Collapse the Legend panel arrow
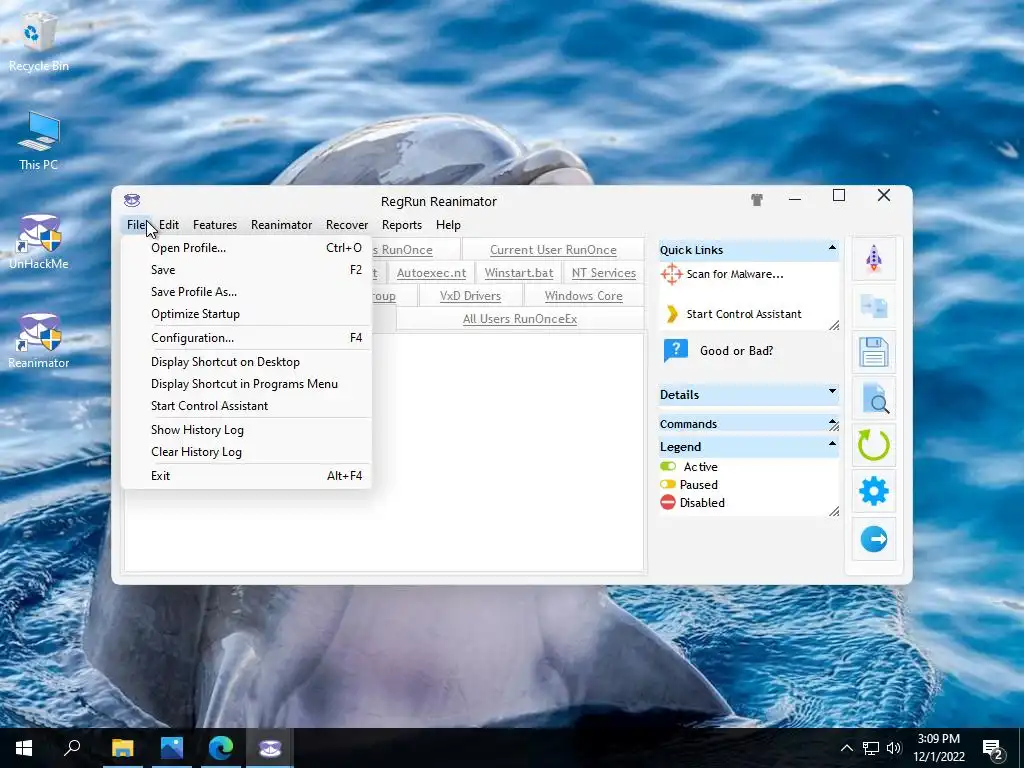 [x=832, y=444]
